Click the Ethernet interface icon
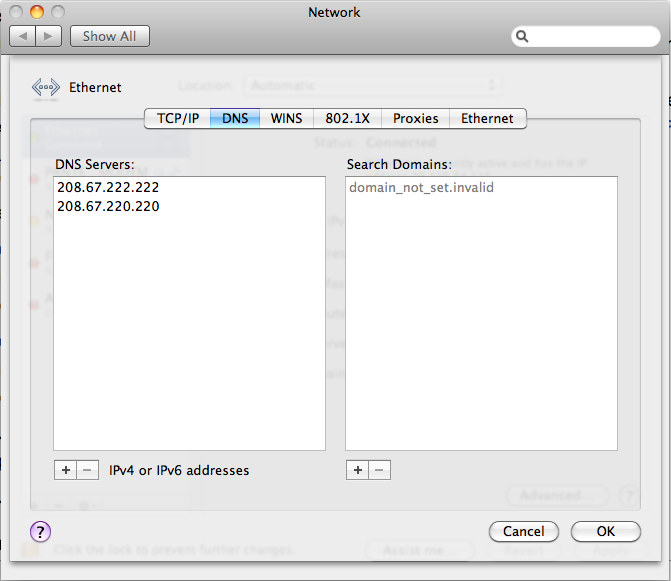The height and width of the screenshot is (581, 671). pyautogui.click(x=46, y=88)
